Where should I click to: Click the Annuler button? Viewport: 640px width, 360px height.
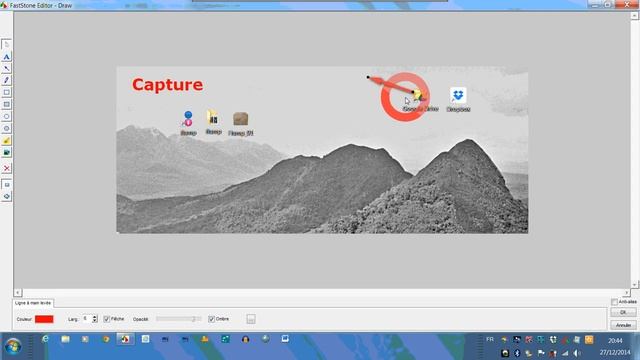(623, 325)
